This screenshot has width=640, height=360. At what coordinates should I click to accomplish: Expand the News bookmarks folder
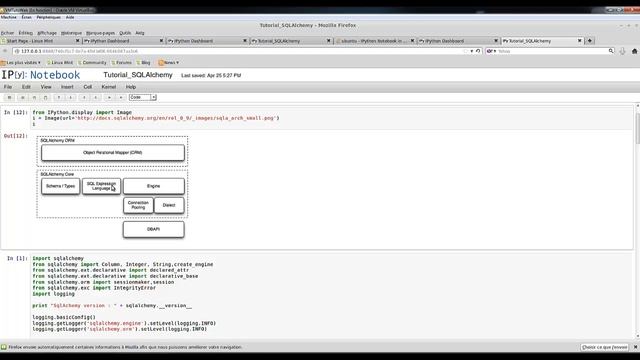click(x=169, y=63)
